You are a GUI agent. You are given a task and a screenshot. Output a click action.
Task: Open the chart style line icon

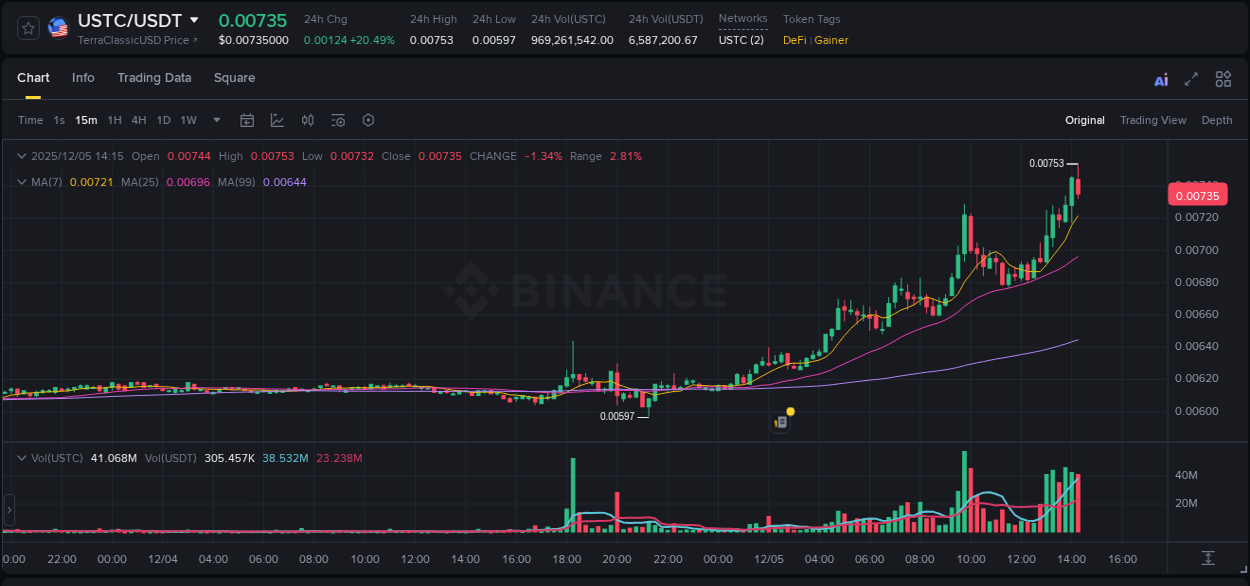pyautogui.click(x=277, y=120)
